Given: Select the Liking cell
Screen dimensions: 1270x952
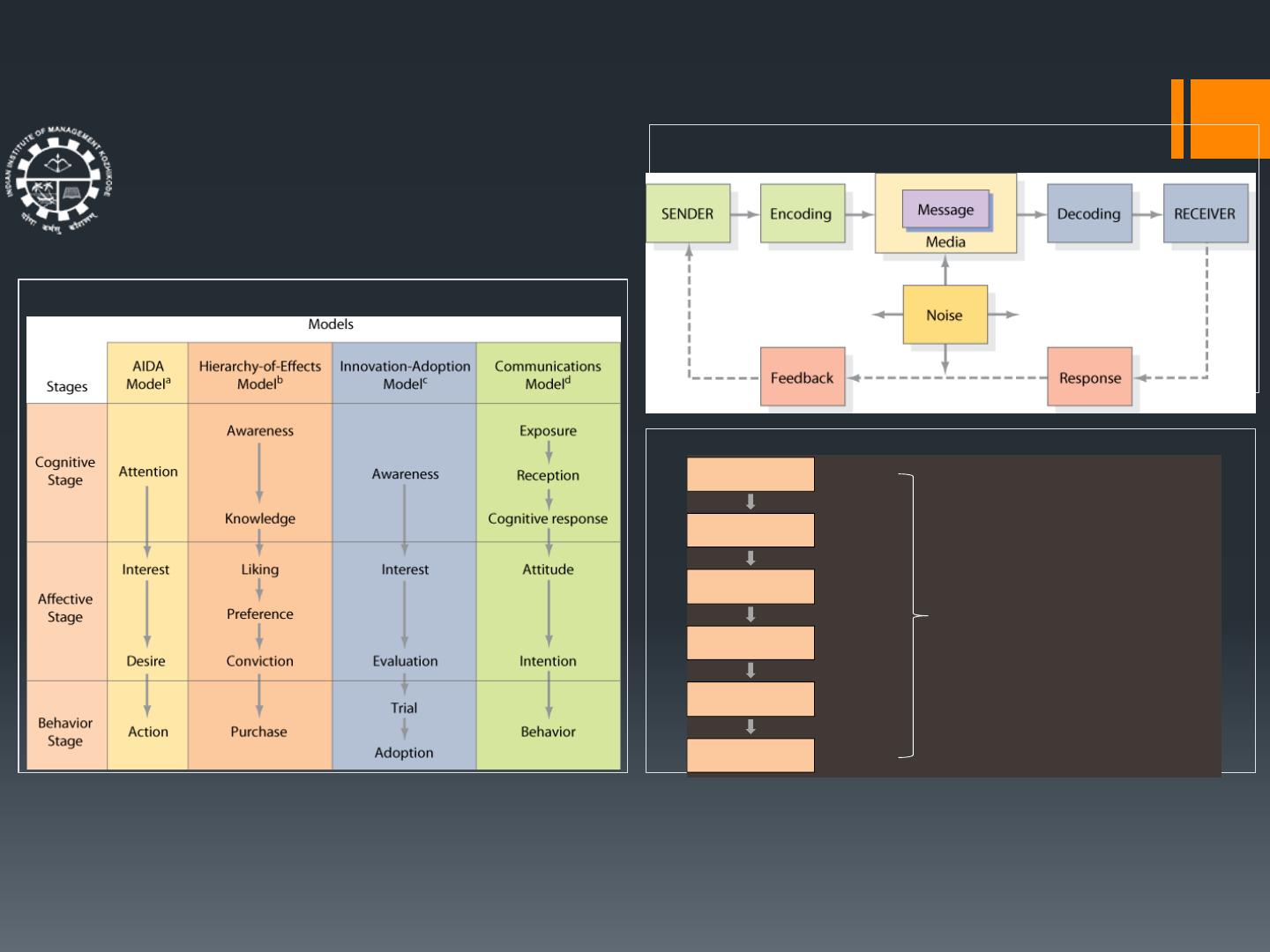Looking at the screenshot, I should pos(260,569).
